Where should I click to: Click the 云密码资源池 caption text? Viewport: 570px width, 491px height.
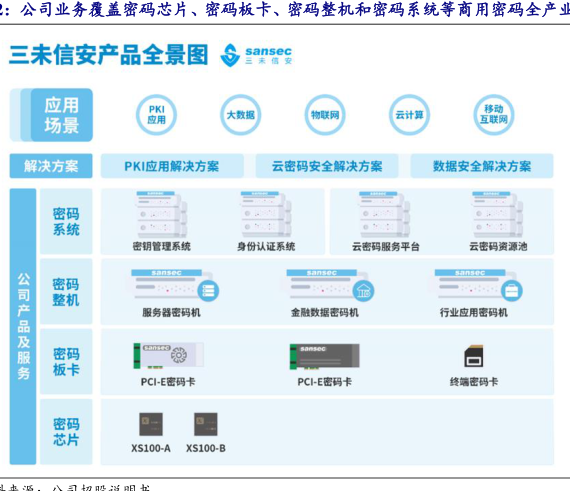[x=498, y=247]
